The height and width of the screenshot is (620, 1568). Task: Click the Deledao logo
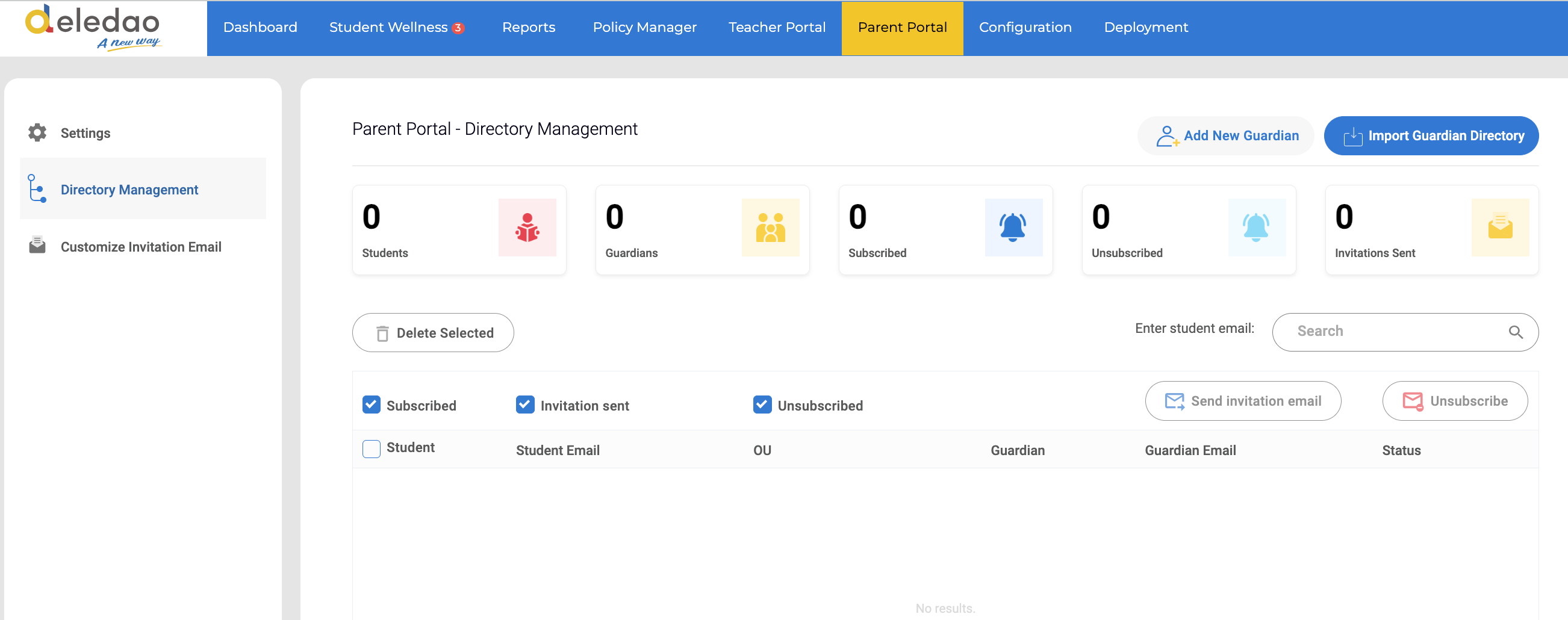(x=93, y=27)
